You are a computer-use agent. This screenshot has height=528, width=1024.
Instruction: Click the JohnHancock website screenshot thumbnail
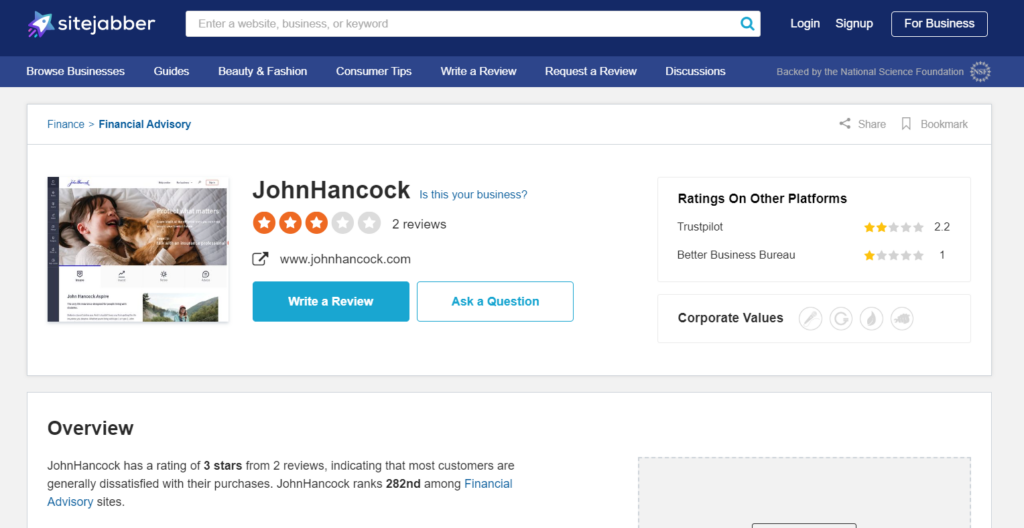(x=138, y=249)
